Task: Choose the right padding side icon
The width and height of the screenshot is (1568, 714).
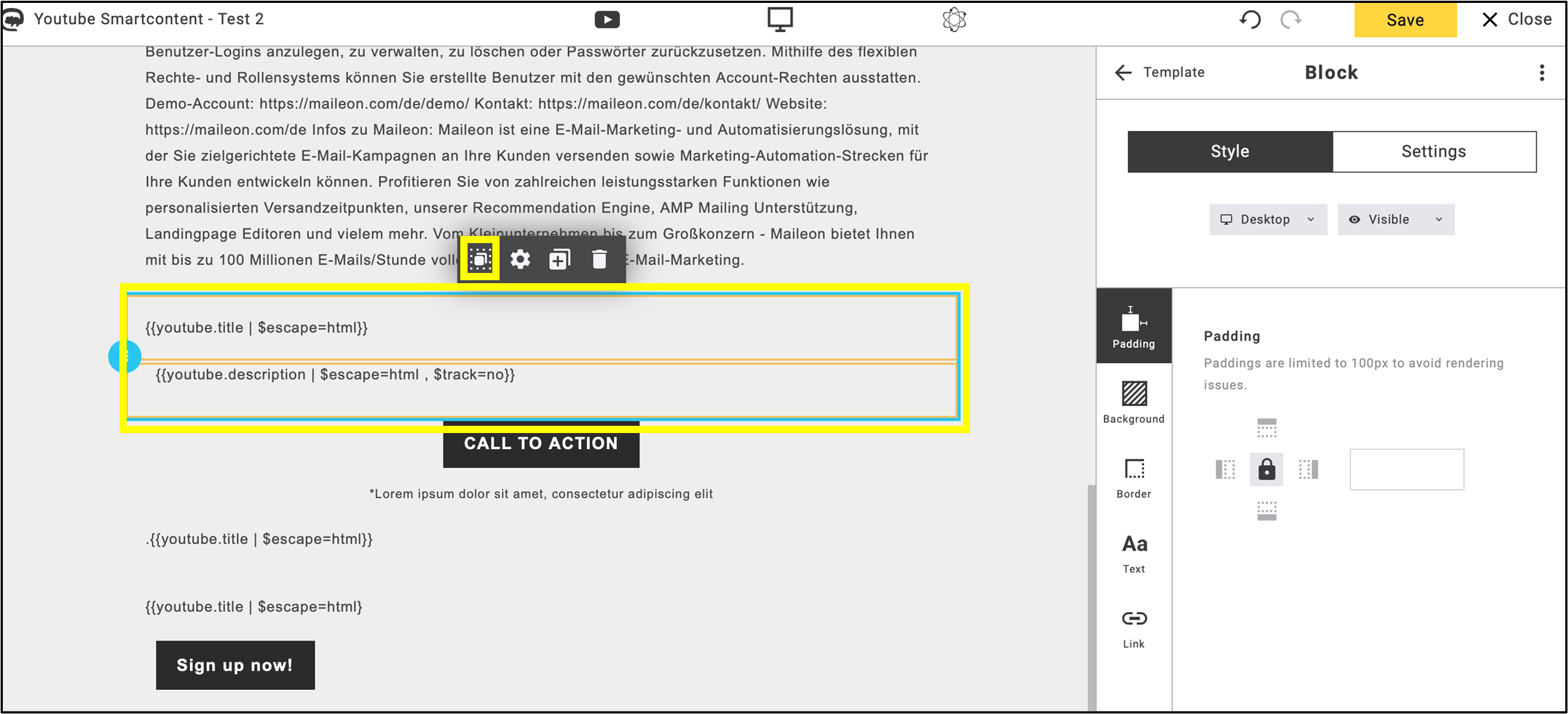Action: point(1309,469)
